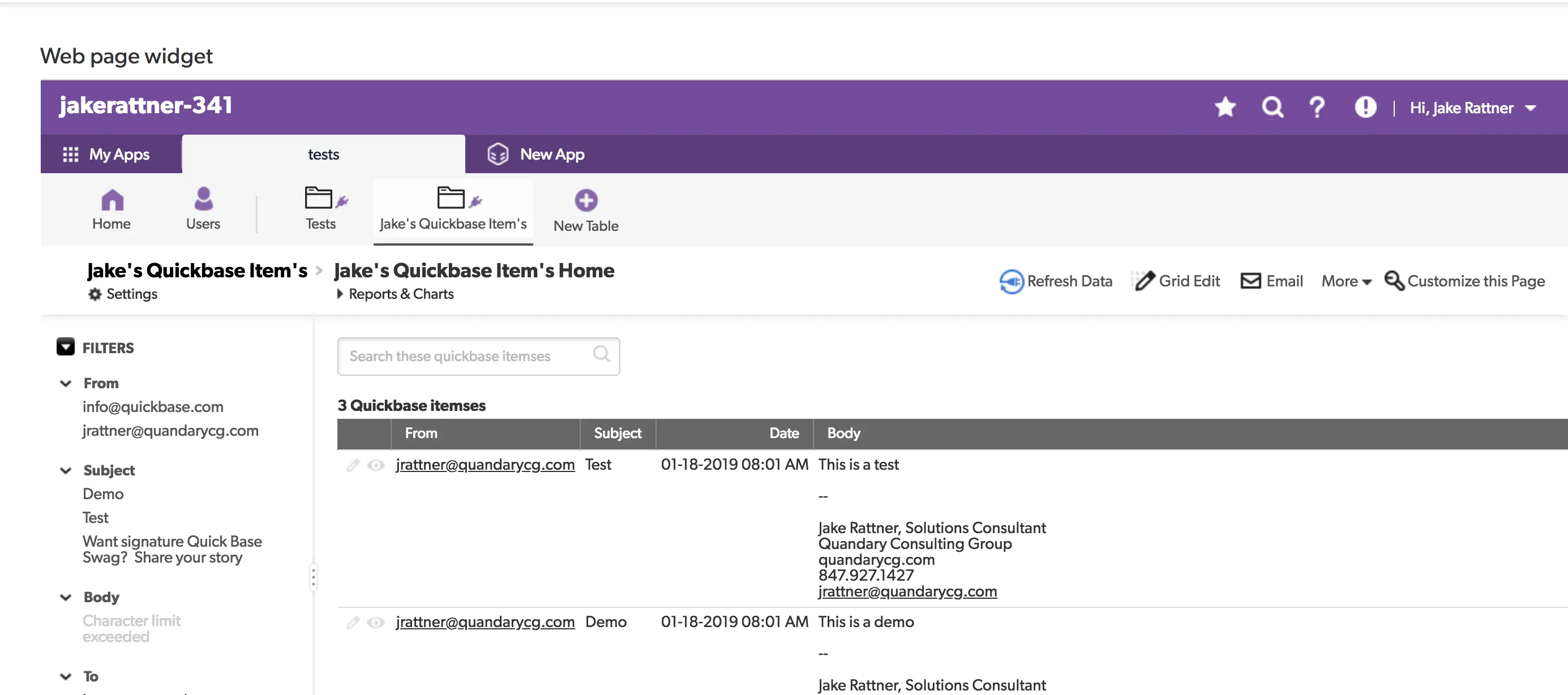View the Test record eye icon
Image resolution: width=1568 pixels, height=695 pixels.
[376, 466]
